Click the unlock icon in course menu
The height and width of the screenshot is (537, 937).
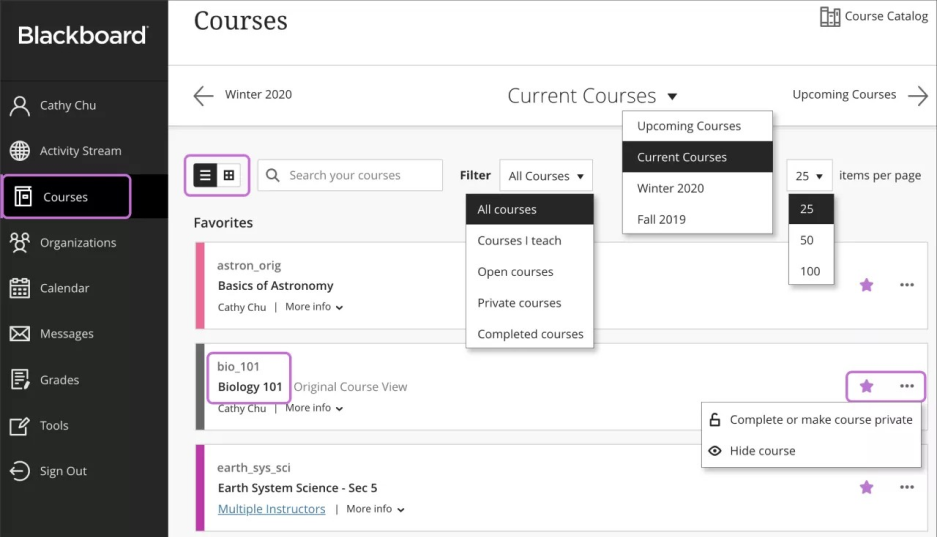pos(715,419)
